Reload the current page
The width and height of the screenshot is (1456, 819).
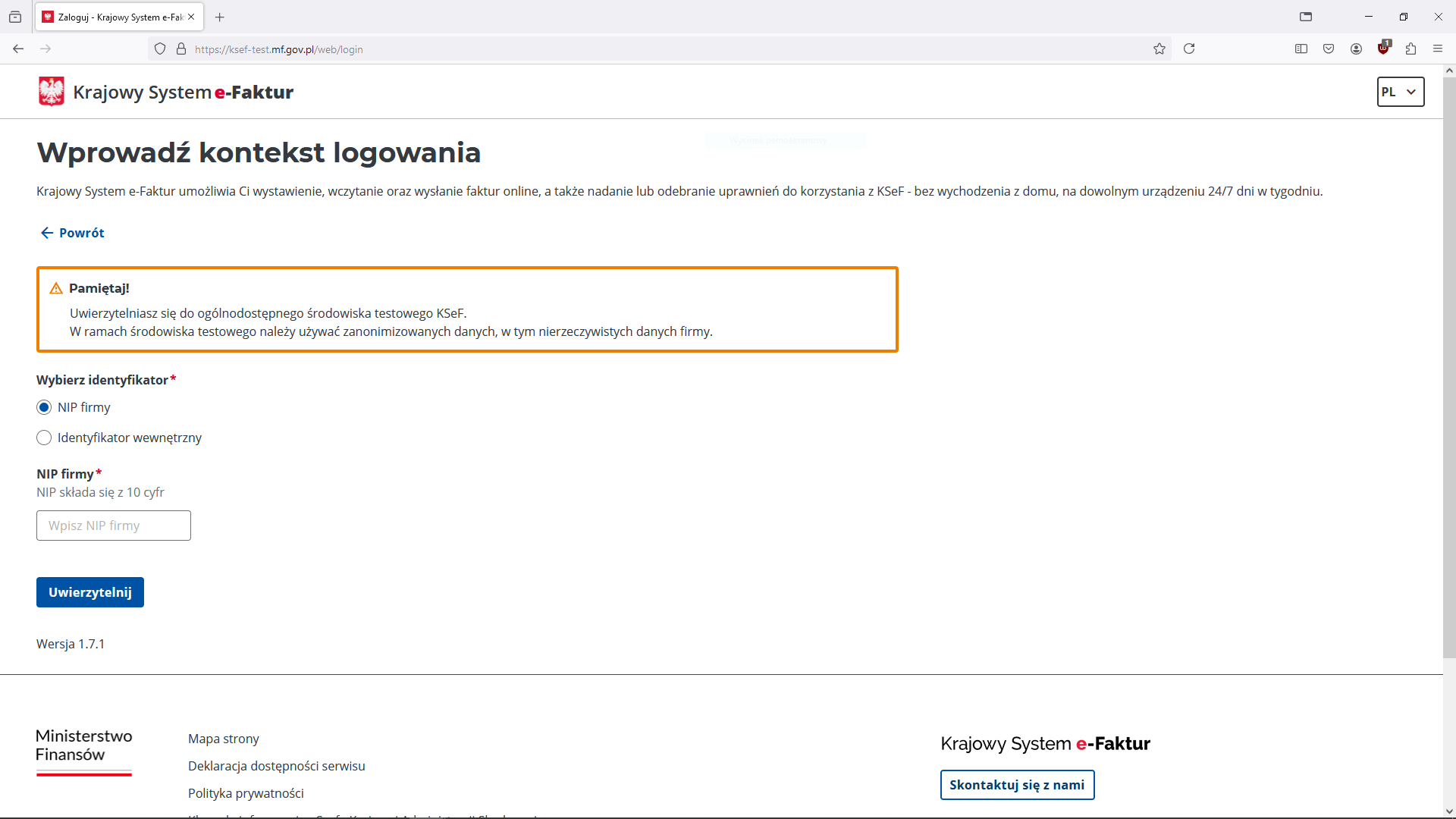click(1189, 49)
